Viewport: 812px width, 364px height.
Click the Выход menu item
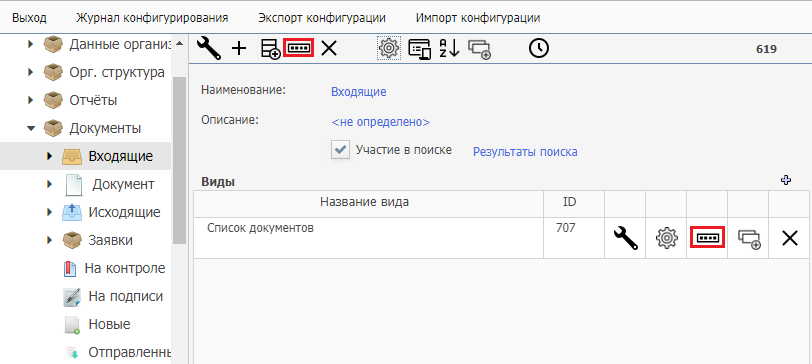[x=30, y=18]
